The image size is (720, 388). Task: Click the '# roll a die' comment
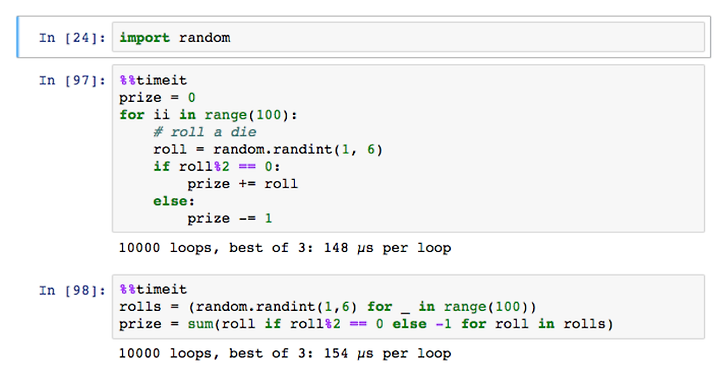205,132
